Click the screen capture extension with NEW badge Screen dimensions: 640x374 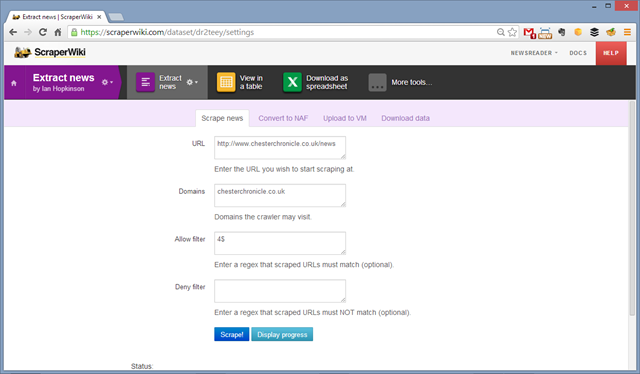point(545,33)
